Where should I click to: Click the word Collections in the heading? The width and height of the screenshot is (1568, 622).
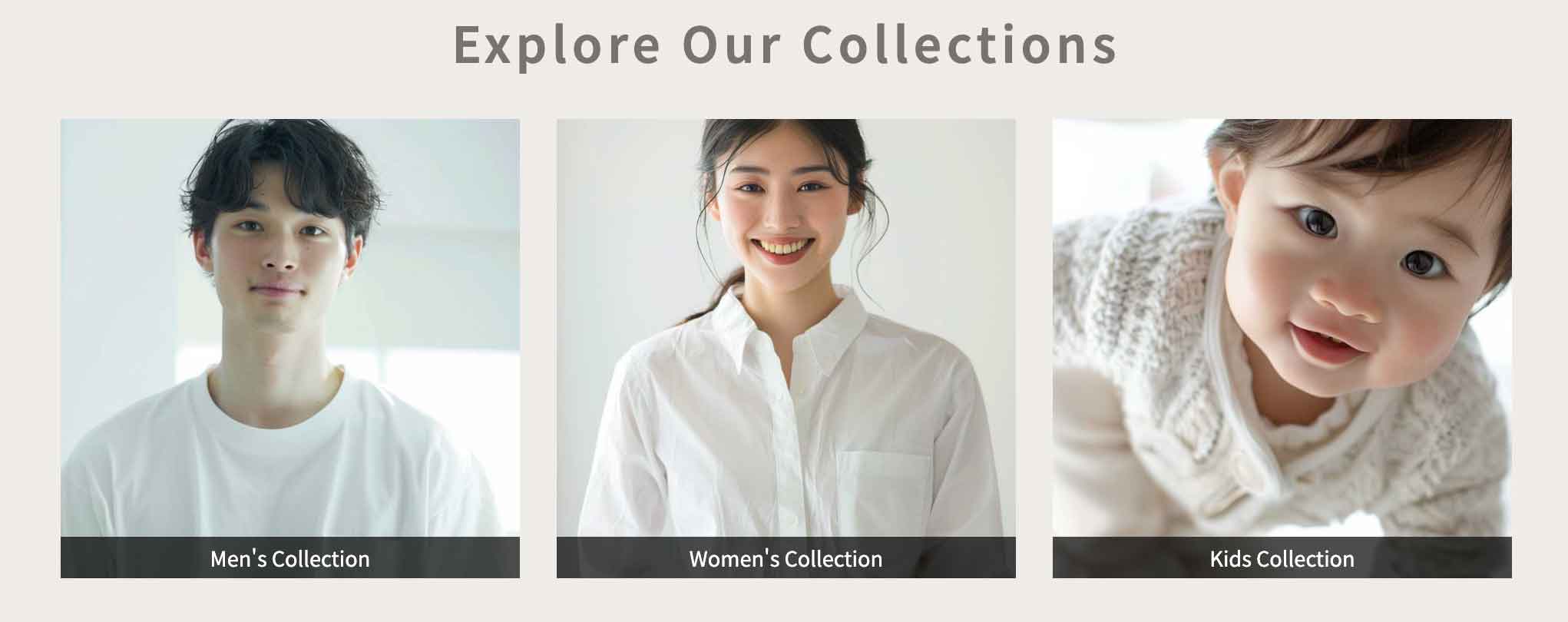coord(960,45)
